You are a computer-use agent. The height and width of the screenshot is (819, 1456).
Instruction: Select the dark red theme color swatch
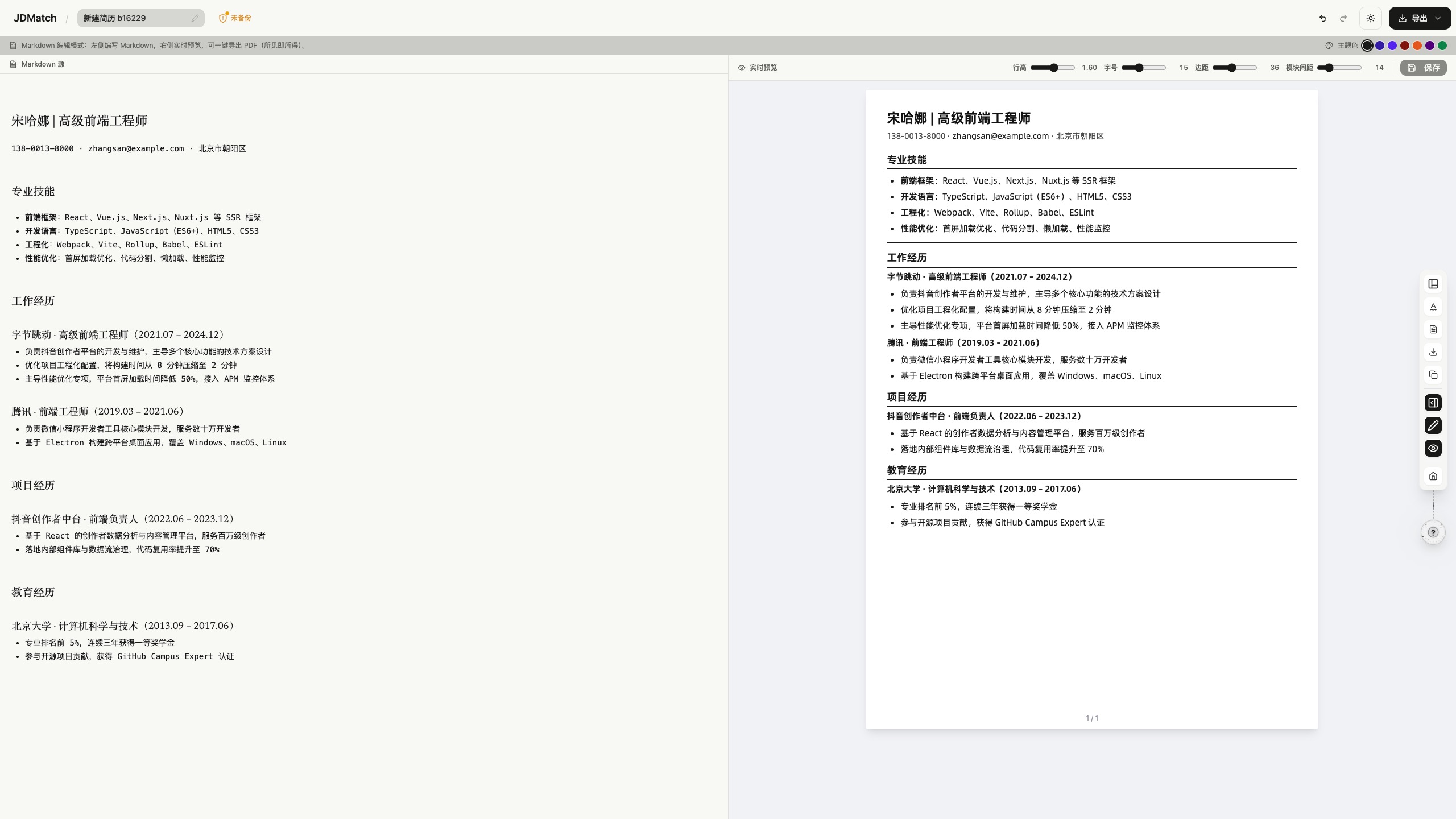click(x=1405, y=45)
